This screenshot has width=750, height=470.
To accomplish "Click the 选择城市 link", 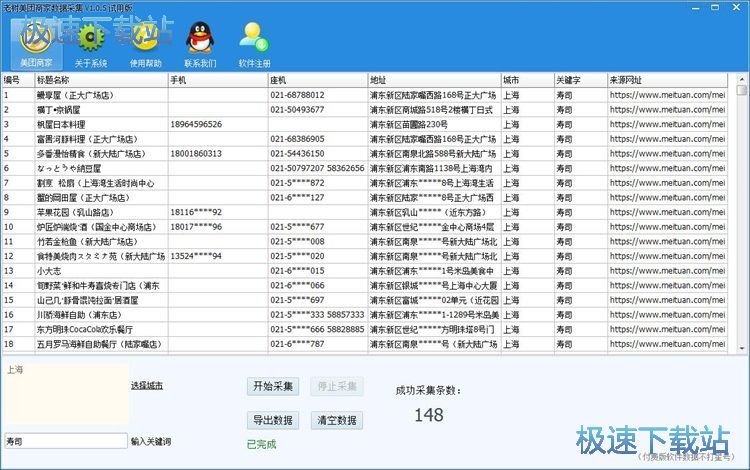I will pyautogui.click(x=147, y=385).
